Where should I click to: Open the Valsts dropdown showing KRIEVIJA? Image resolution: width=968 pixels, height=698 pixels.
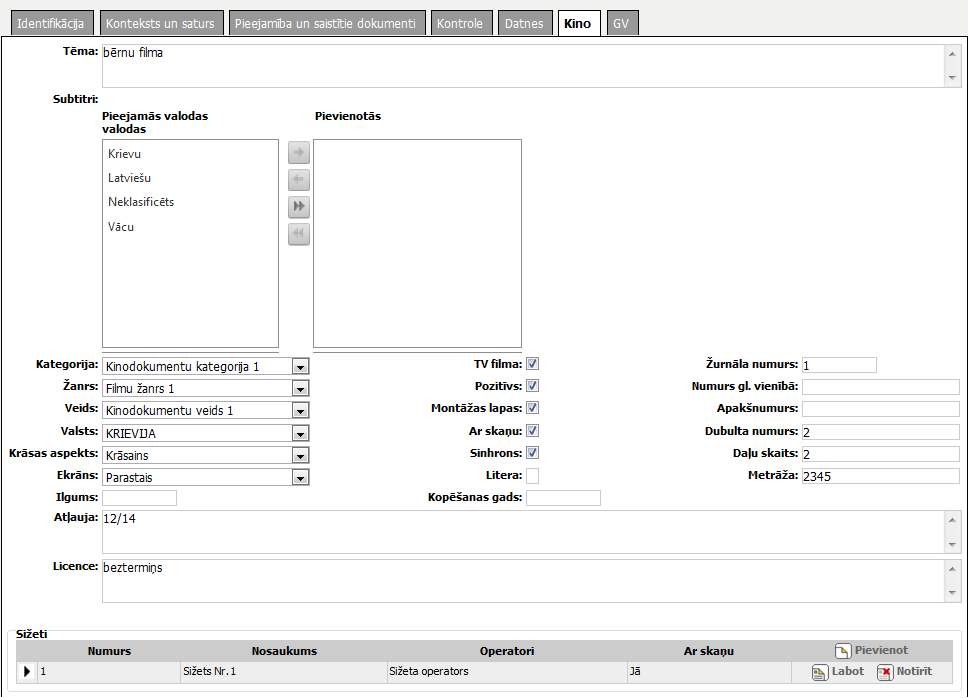coord(300,433)
